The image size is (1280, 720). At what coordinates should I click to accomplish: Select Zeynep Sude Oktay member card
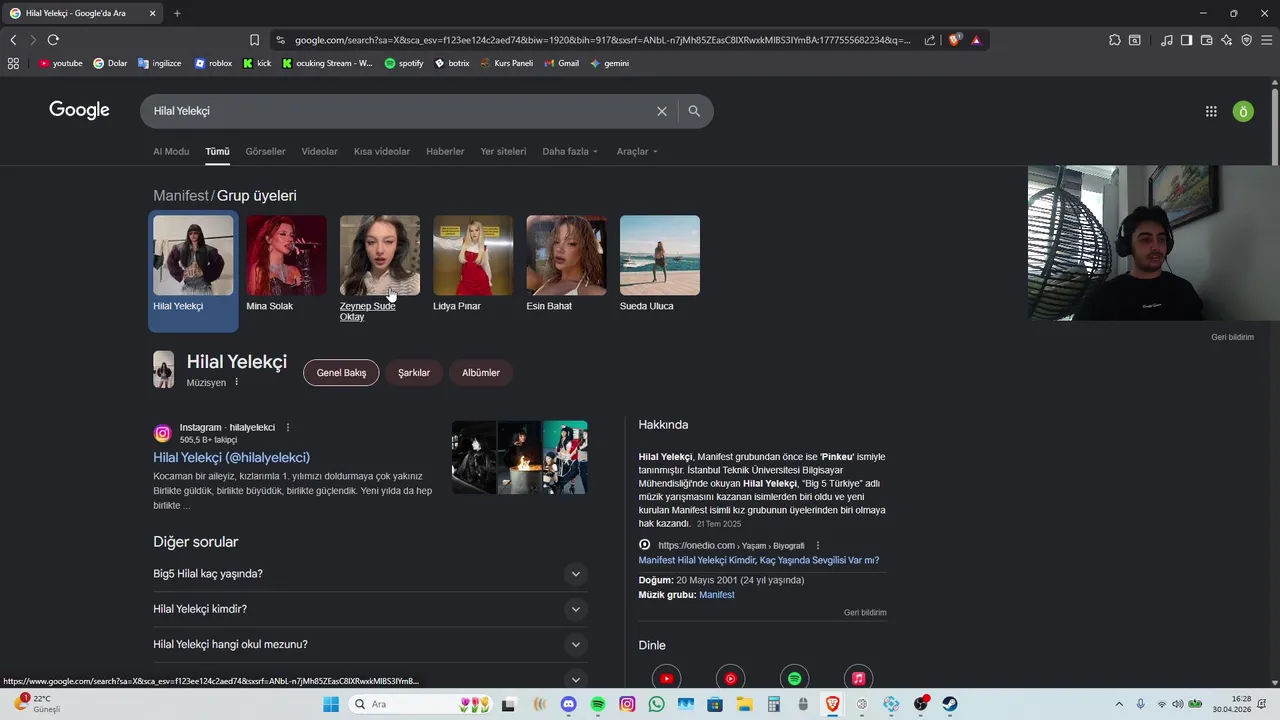380,269
